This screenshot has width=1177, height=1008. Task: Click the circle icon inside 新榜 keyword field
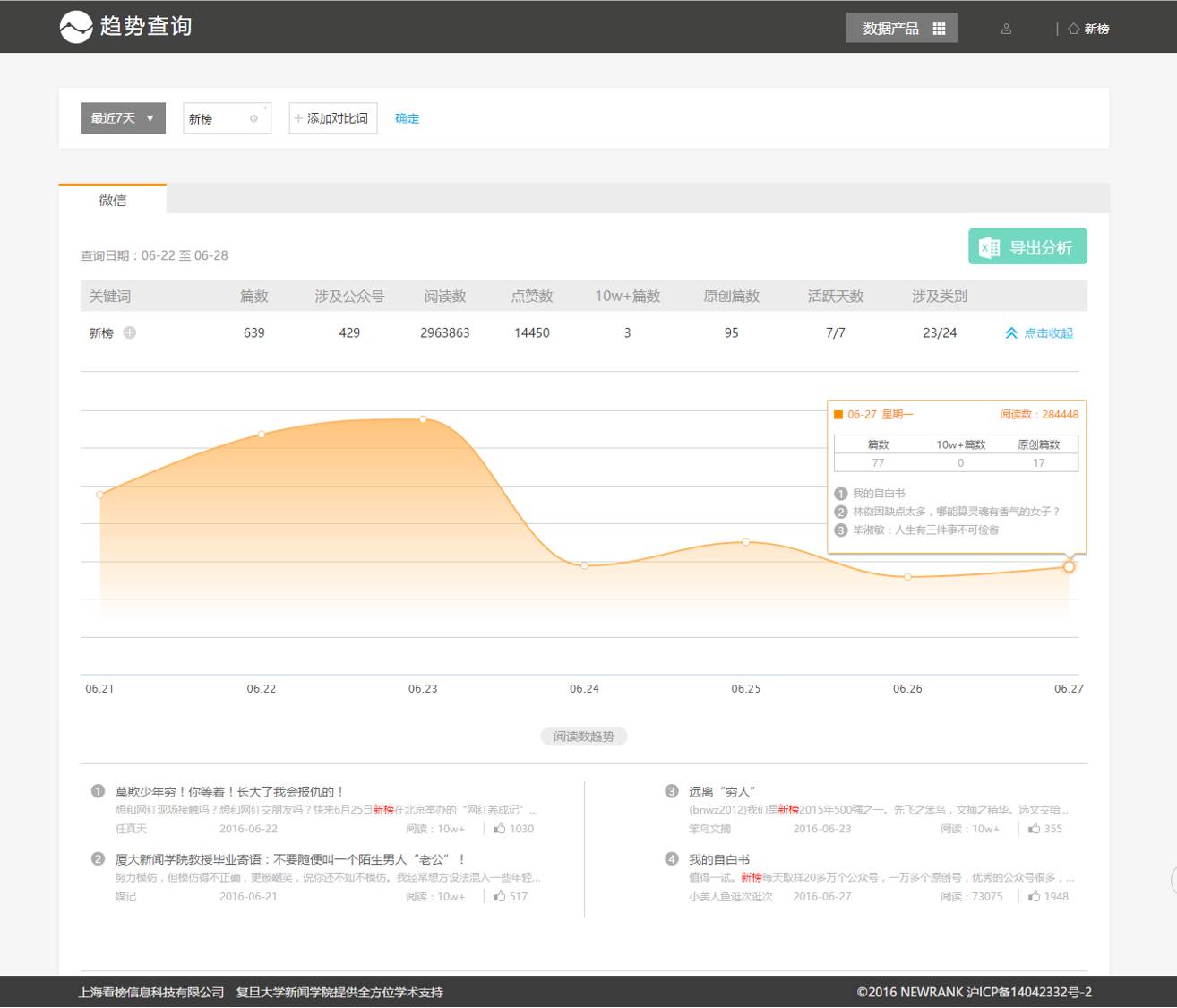253,119
